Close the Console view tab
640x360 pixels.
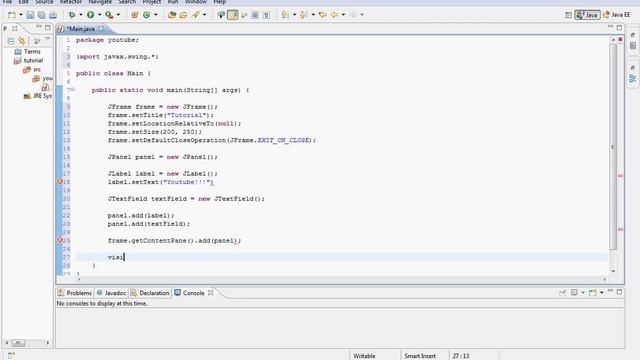pyautogui.click(x=211, y=293)
